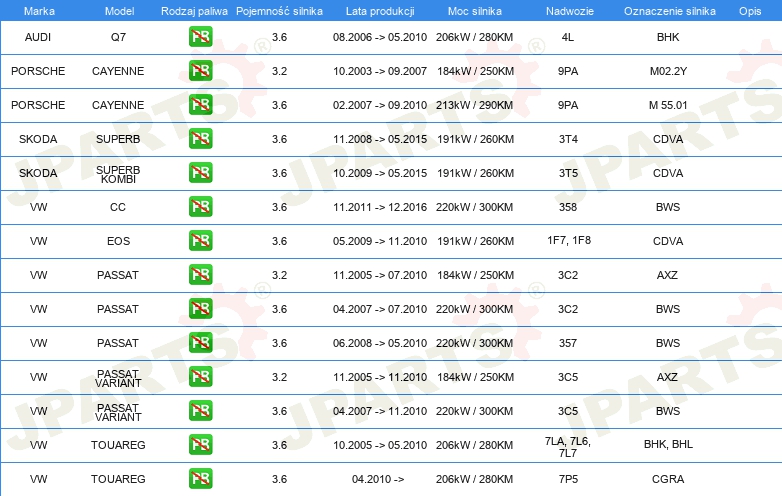
Task: Click the fuel icon in PASSAT 3C2 BWS row
Action: [x=200, y=309]
